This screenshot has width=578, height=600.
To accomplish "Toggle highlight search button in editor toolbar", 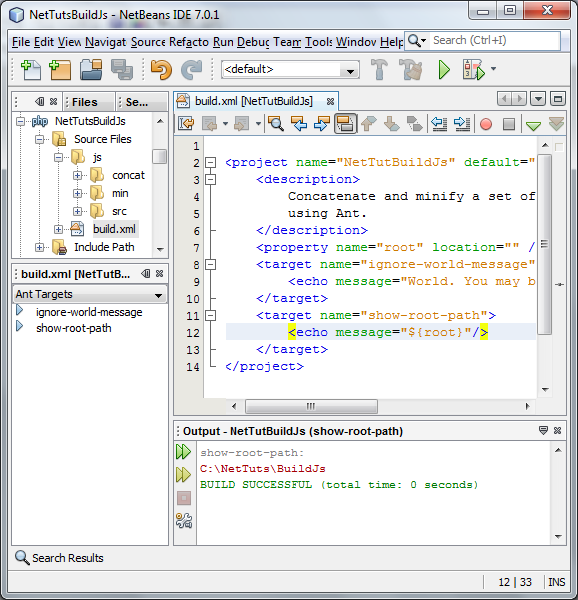I will (345, 124).
